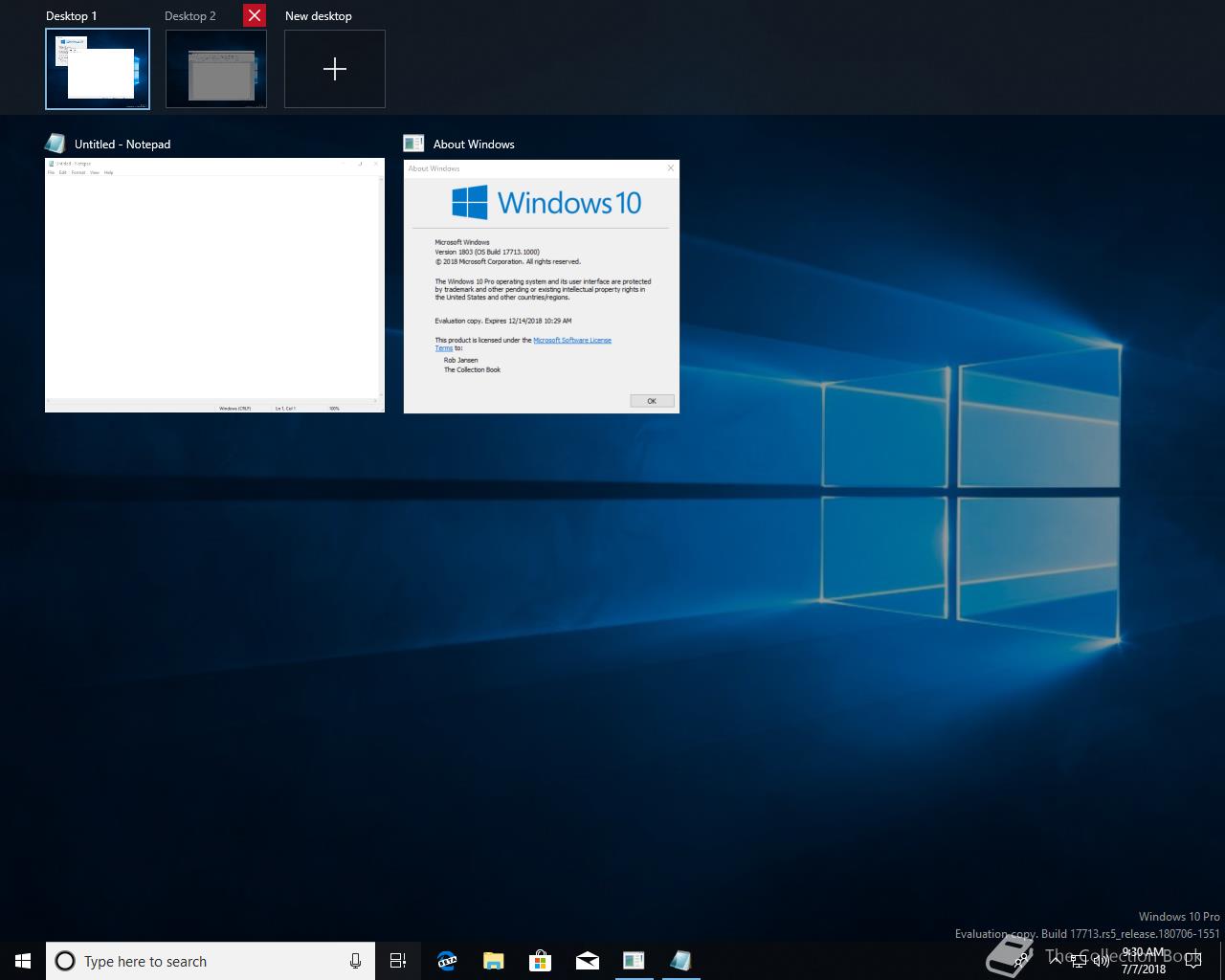Image resolution: width=1225 pixels, height=980 pixels.
Task: Click the Terms link in About Windows
Action: (x=444, y=348)
